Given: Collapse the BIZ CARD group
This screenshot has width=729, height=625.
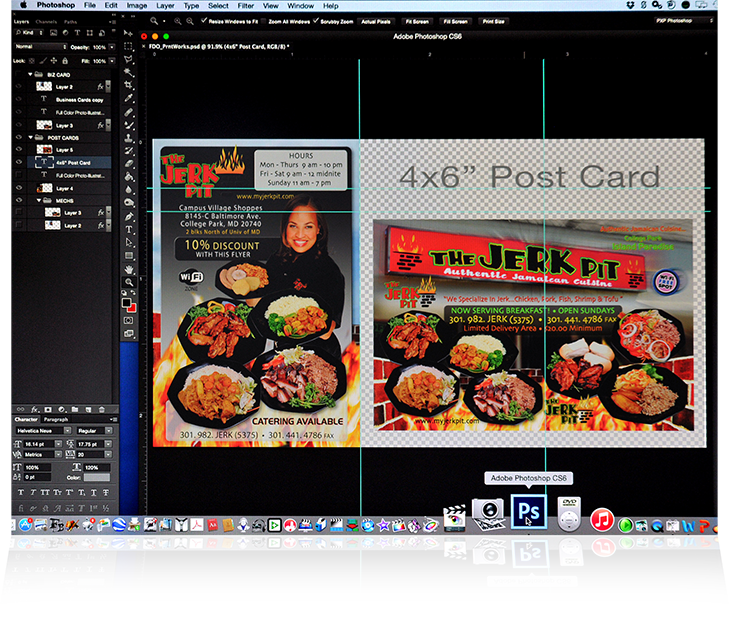Looking at the screenshot, I should pyautogui.click(x=30, y=74).
